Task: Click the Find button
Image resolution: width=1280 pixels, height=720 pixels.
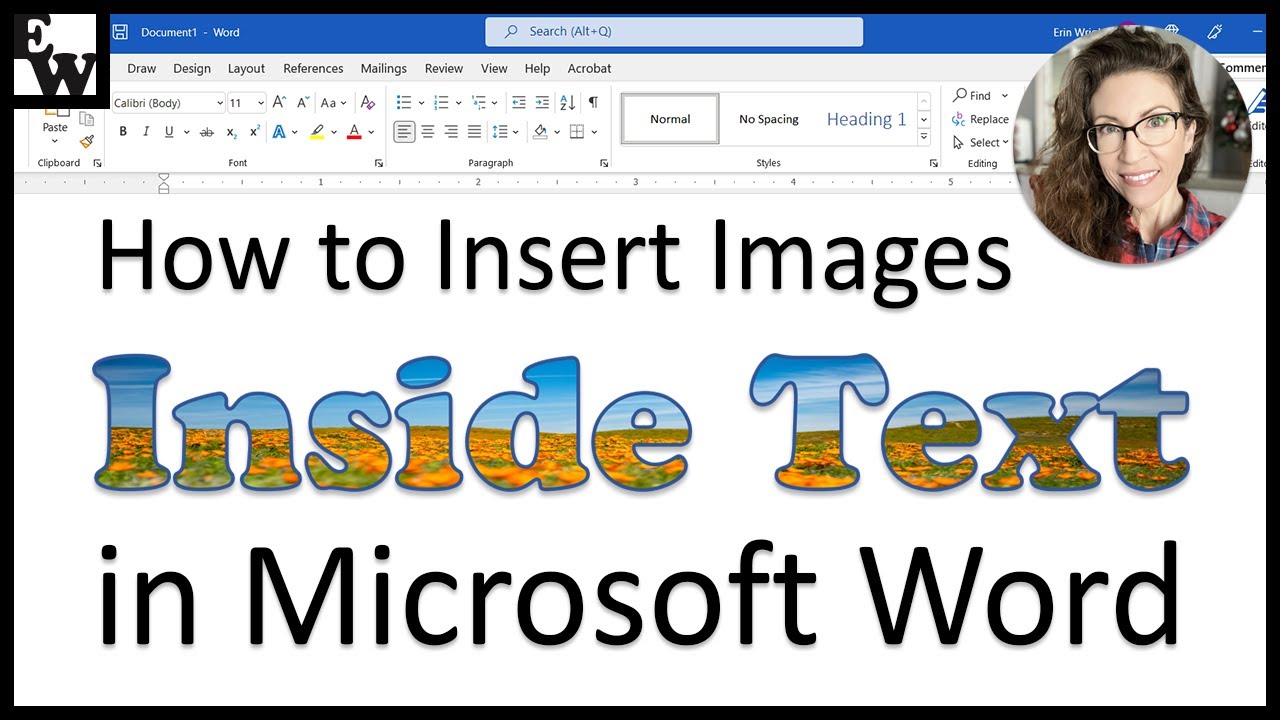Action: click(972, 96)
